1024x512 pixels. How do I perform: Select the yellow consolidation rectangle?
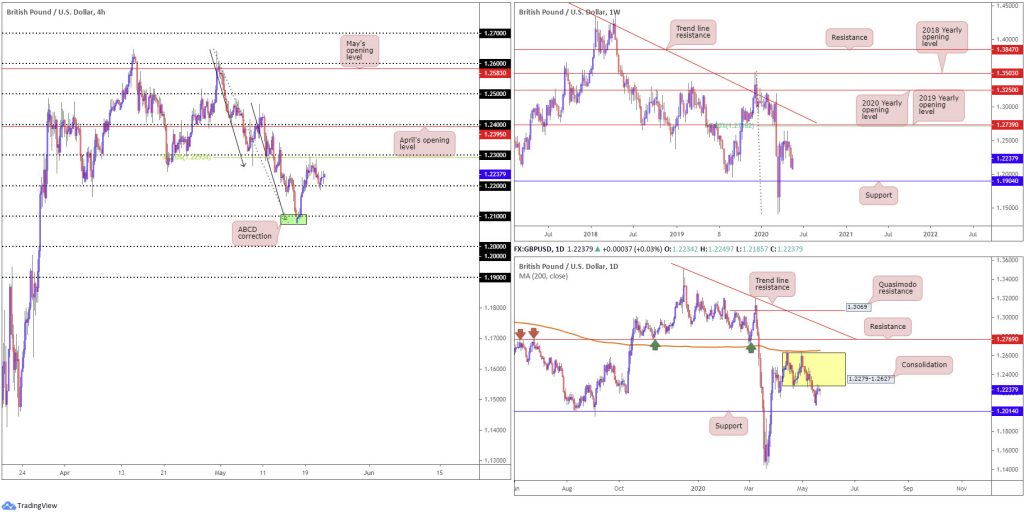coord(814,369)
